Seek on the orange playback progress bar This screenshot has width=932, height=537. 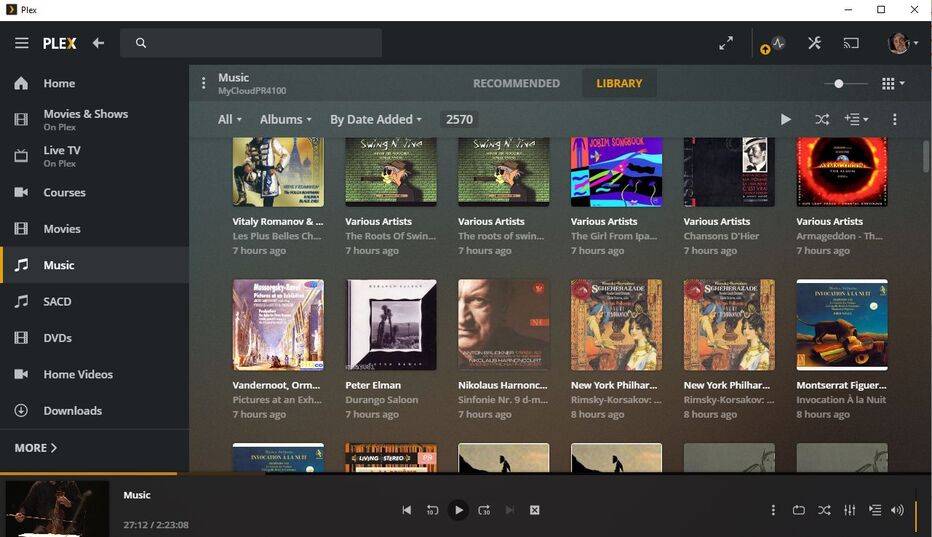click(x=466, y=473)
